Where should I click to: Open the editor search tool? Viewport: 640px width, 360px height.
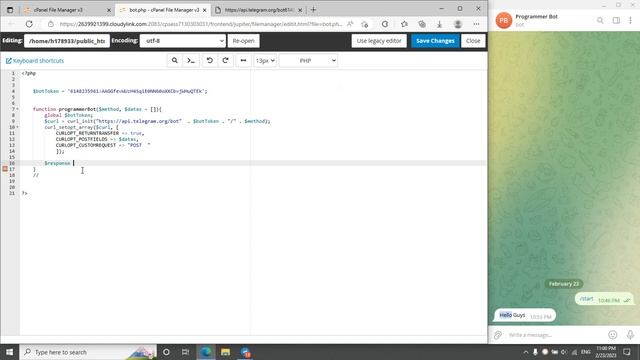[x=175, y=60]
